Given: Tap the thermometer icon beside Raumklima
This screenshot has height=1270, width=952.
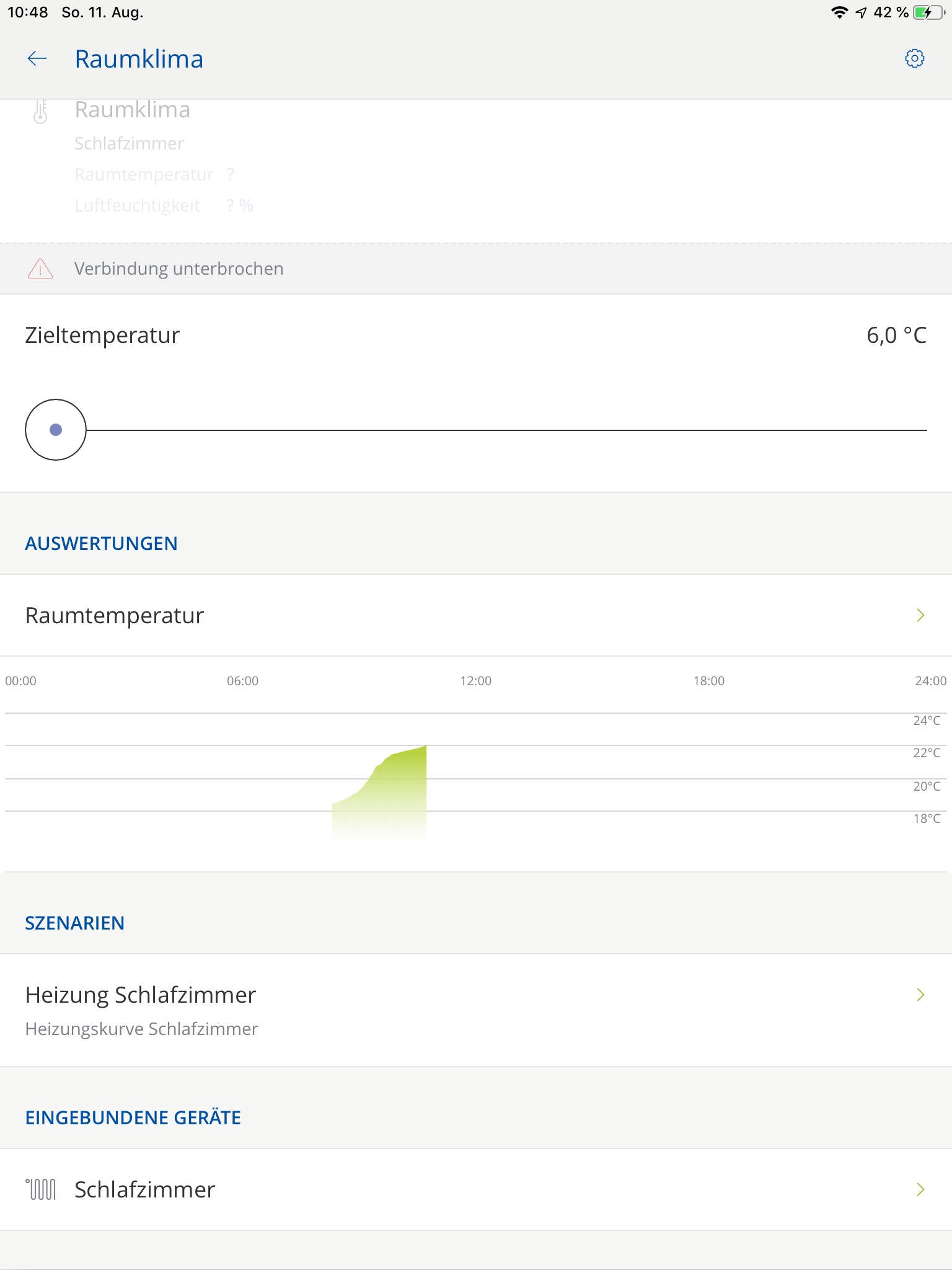Looking at the screenshot, I should 40,112.
